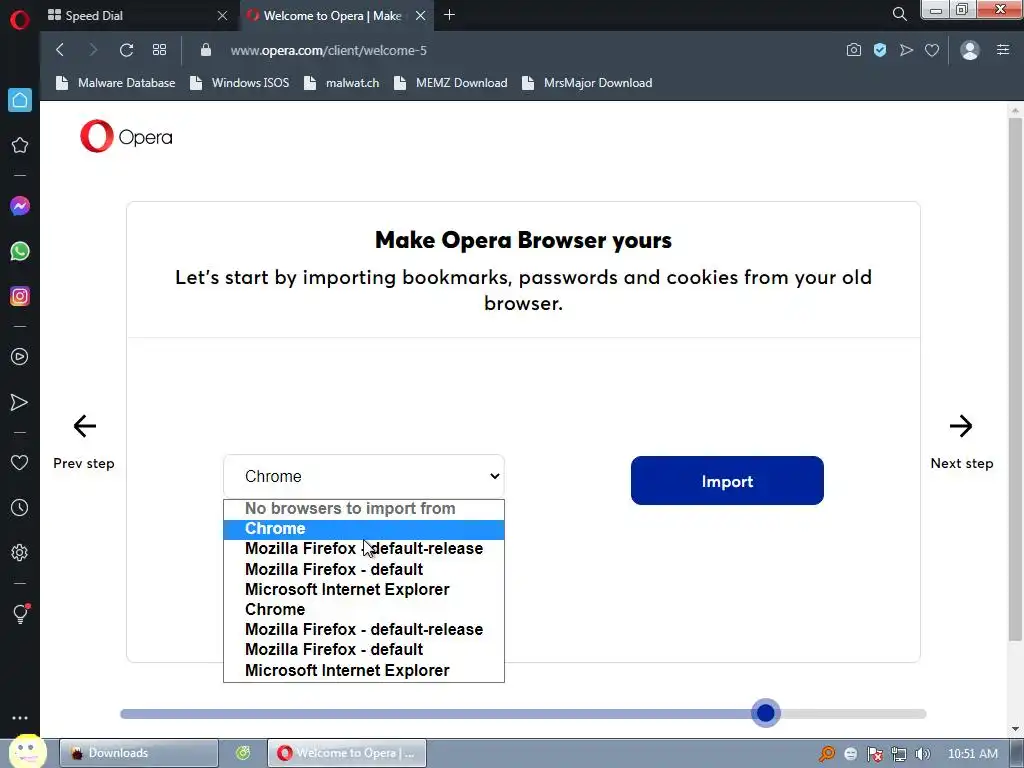Open My Flow in sidebar
Viewport: 1024px width, 768px height.
(20, 402)
